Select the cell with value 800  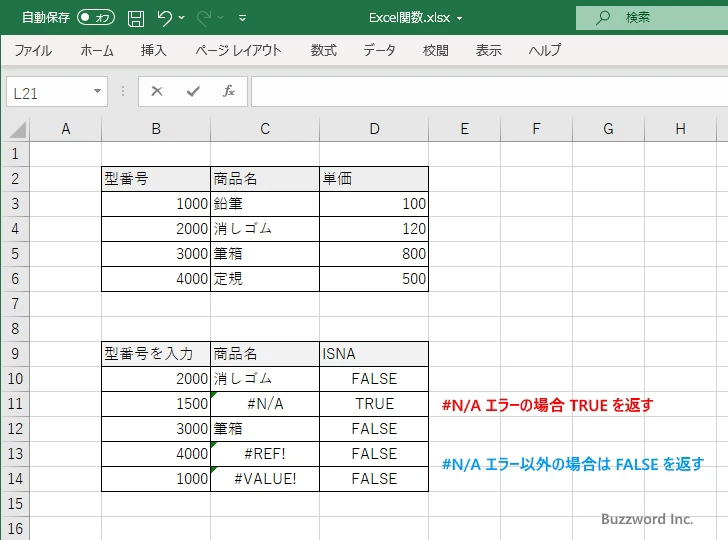pyautogui.click(x=374, y=254)
